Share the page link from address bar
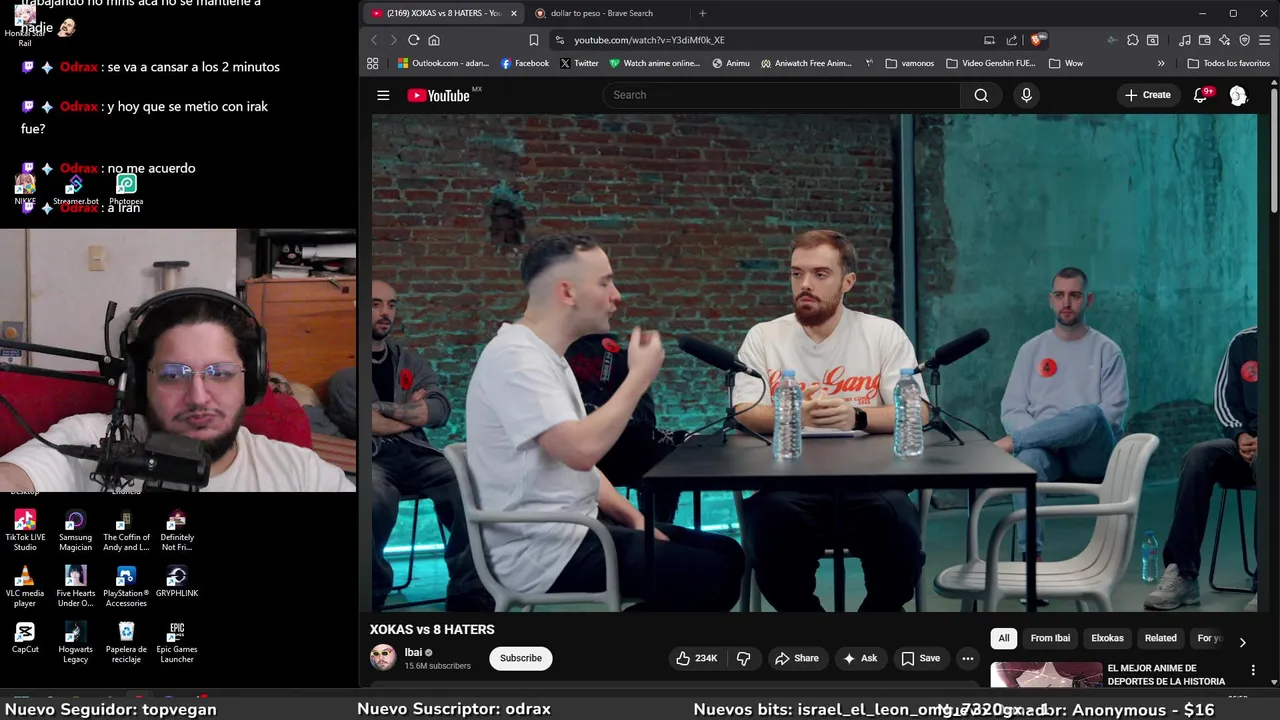This screenshot has width=1280, height=720. [x=1011, y=40]
